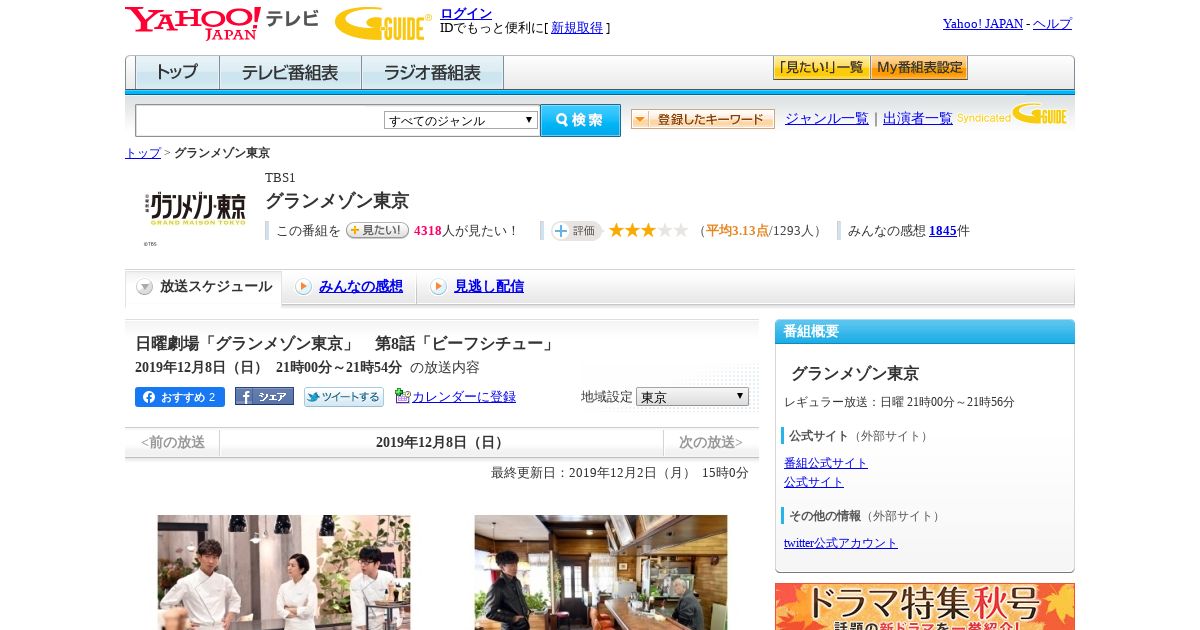Click the orange arrow icon beside 見逃し配信
Viewport: 1200px width, 630px height.
[x=438, y=287]
